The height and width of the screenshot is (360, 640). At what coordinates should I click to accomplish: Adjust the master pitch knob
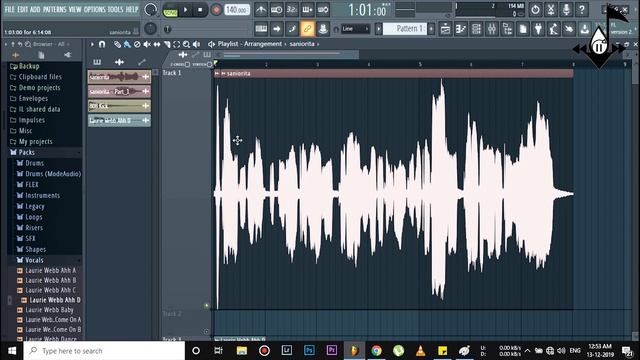point(151,29)
